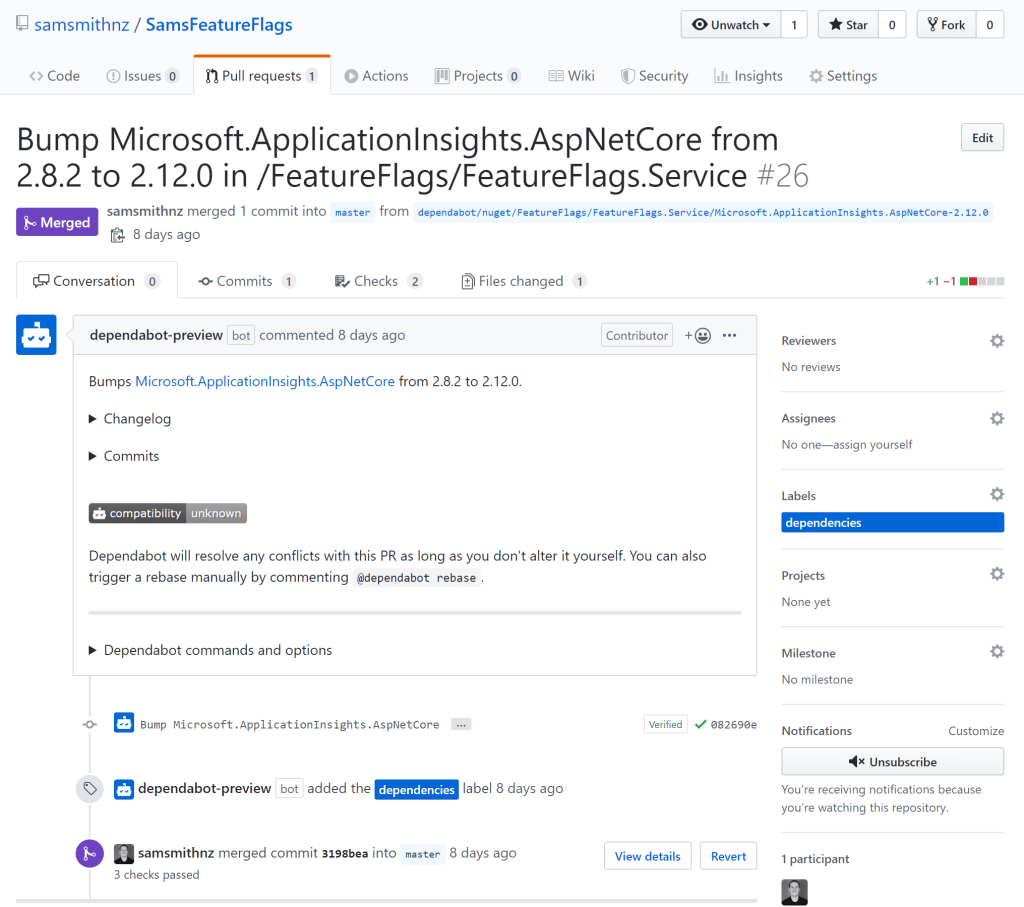Open the Checks tab

click(376, 281)
